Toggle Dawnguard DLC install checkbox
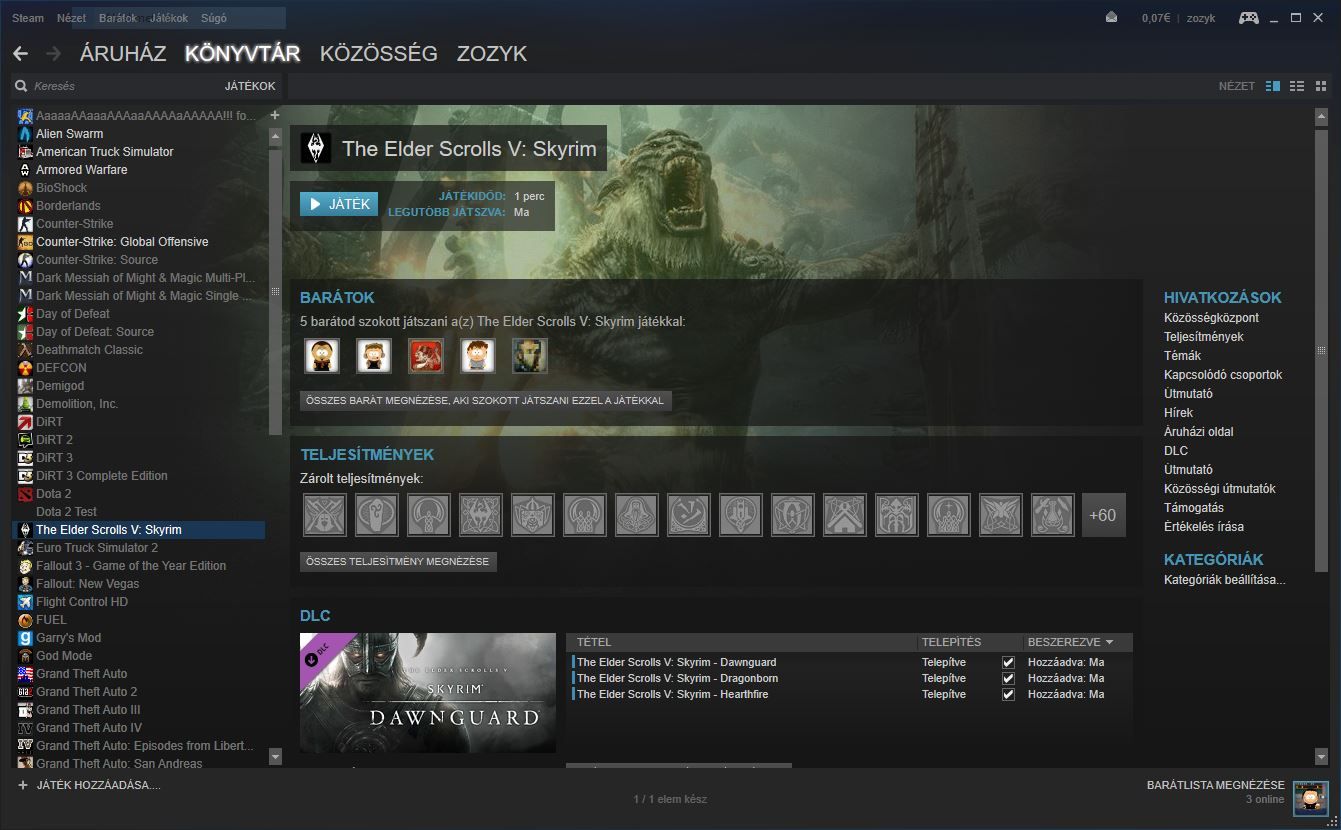1341x830 pixels. 1008,662
